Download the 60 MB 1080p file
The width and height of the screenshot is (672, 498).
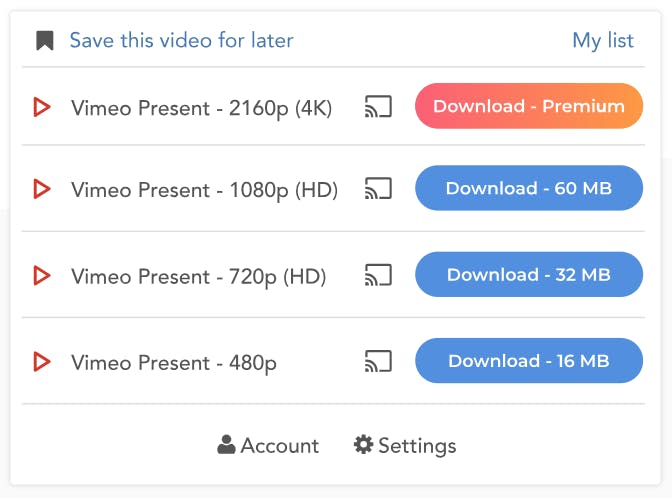point(529,188)
